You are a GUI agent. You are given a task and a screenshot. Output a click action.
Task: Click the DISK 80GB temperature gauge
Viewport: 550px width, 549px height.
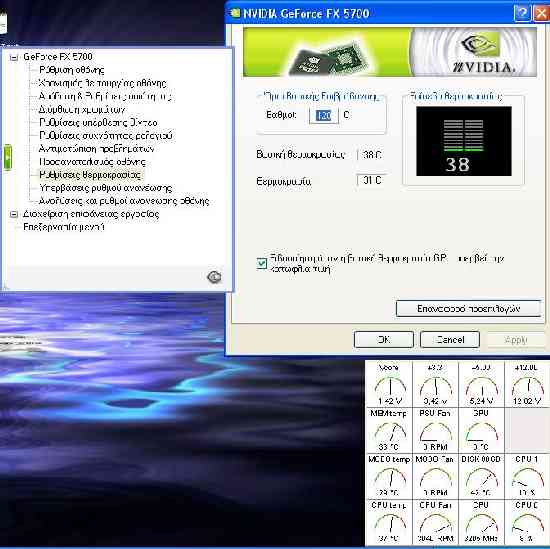tap(481, 476)
